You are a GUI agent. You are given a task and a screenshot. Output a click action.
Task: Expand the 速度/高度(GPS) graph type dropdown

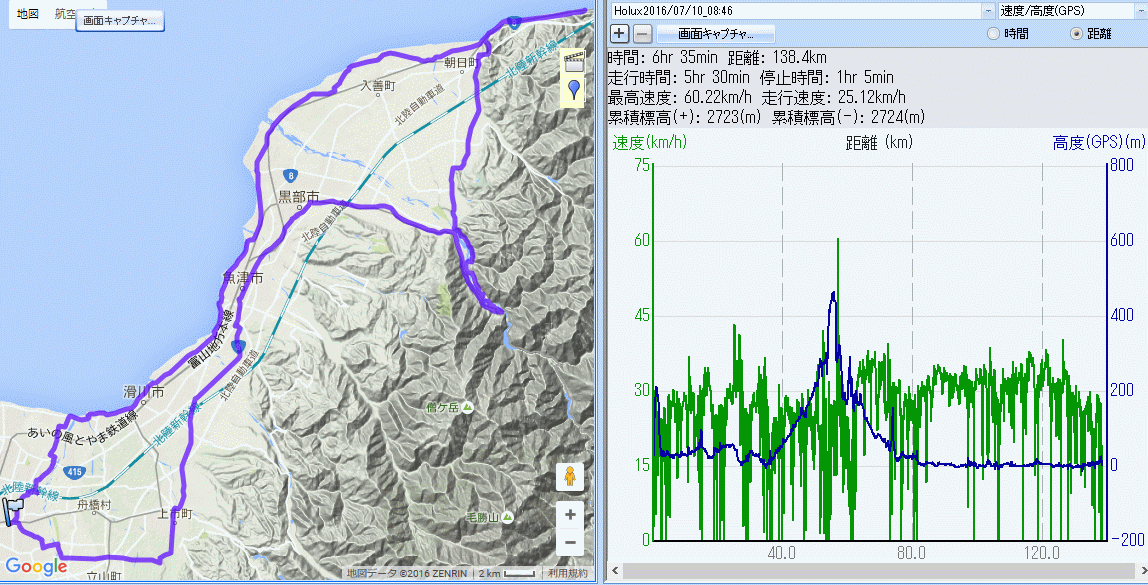1140,10
